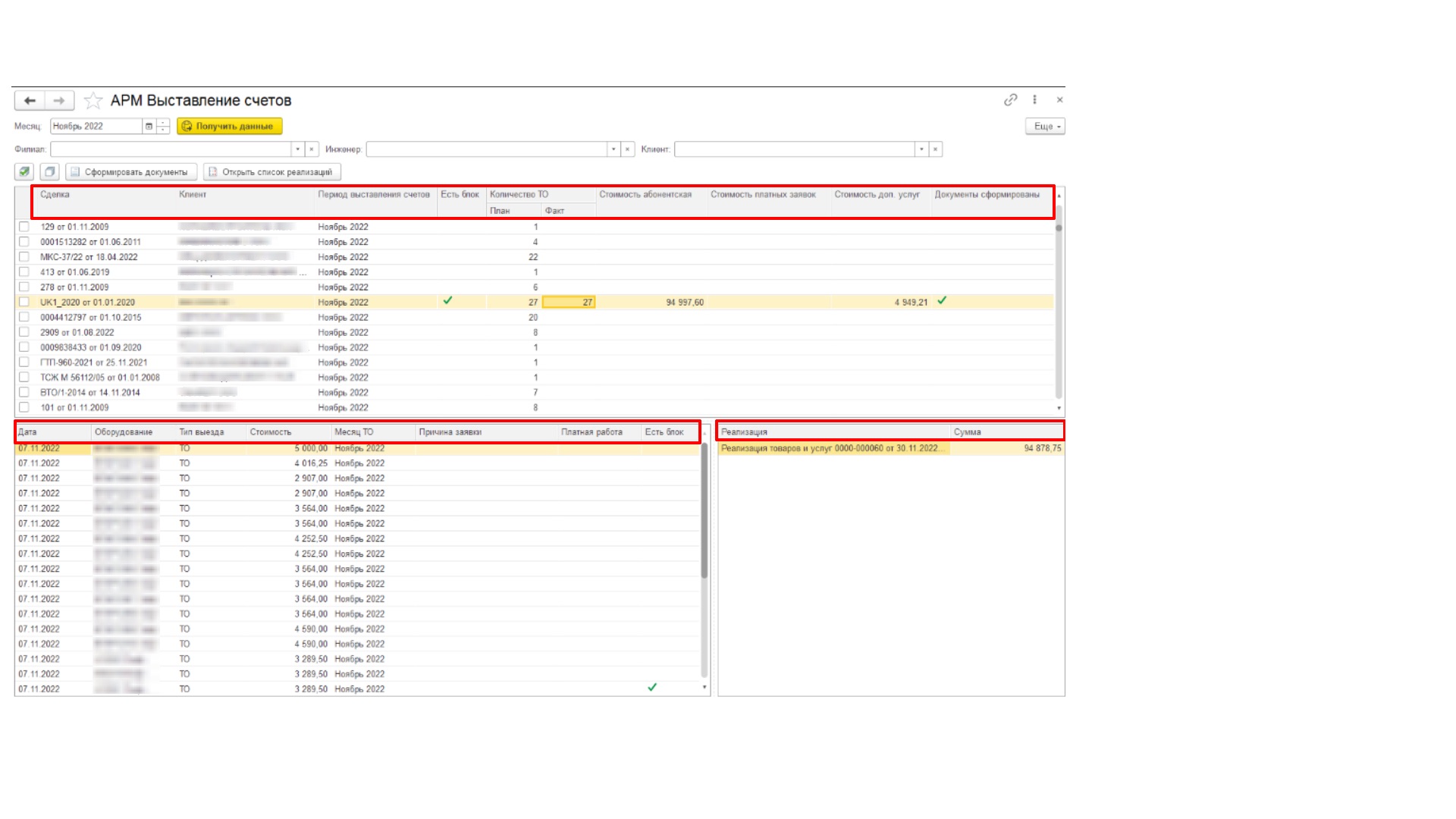1456x819 pixels.
Task: Add form to favorites with star icon
Action: [93, 100]
